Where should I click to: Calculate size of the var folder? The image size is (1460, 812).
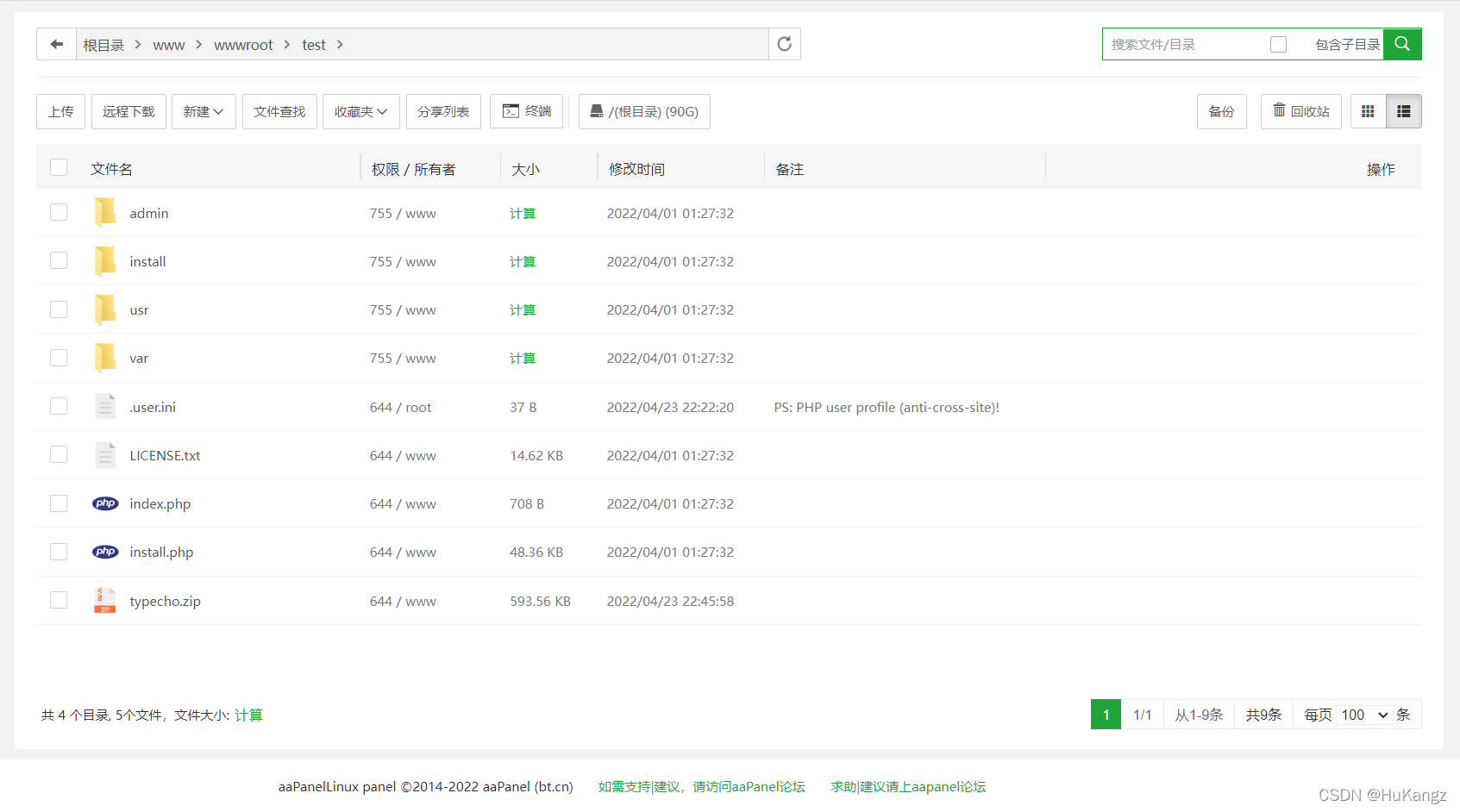[523, 358]
